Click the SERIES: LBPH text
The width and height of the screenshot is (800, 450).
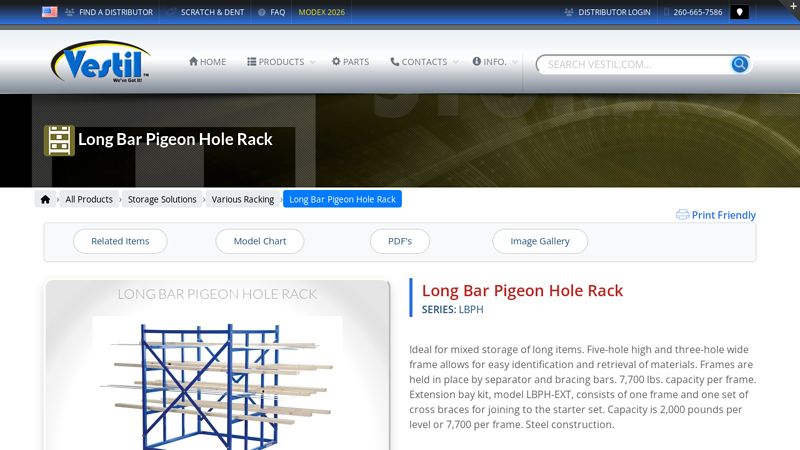pyautogui.click(x=453, y=309)
